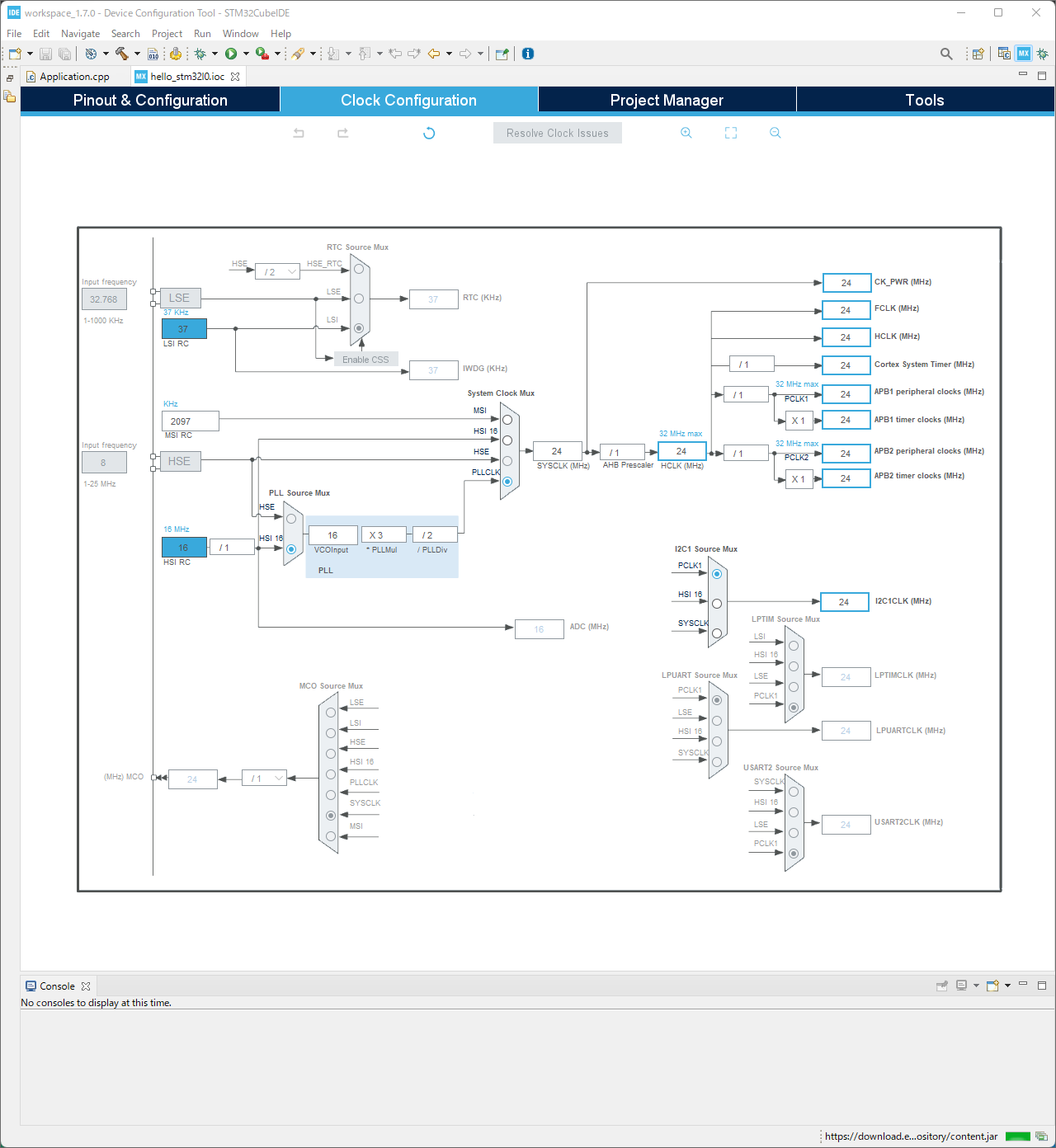Click the Save toolbar icon
The width and height of the screenshot is (1056, 1148).
click(46, 54)
